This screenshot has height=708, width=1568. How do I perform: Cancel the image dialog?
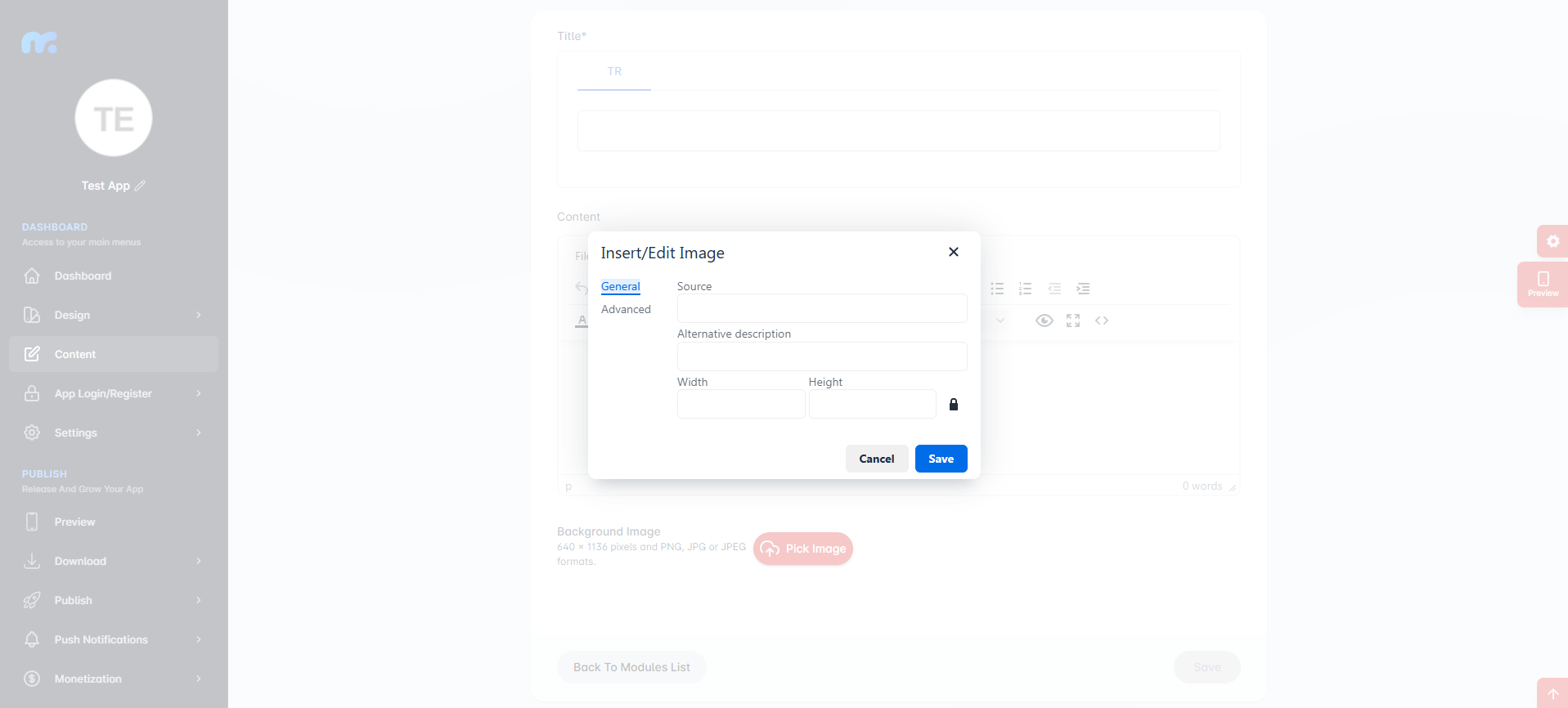[877, 459]
